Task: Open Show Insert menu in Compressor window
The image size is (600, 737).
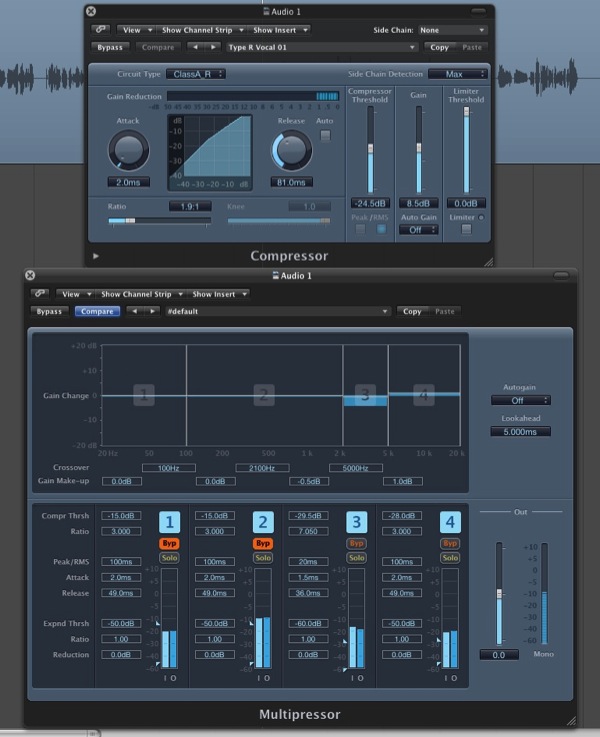Action: pyautogui.click(x=279, y=30)
